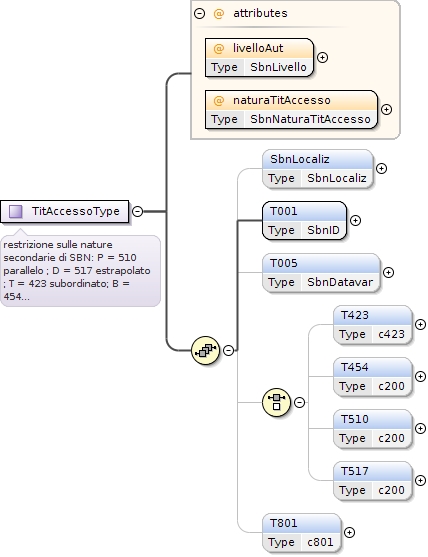
Task: Click the purple TitAccessoType complex type icon
Action: click(x=16, y=211)
